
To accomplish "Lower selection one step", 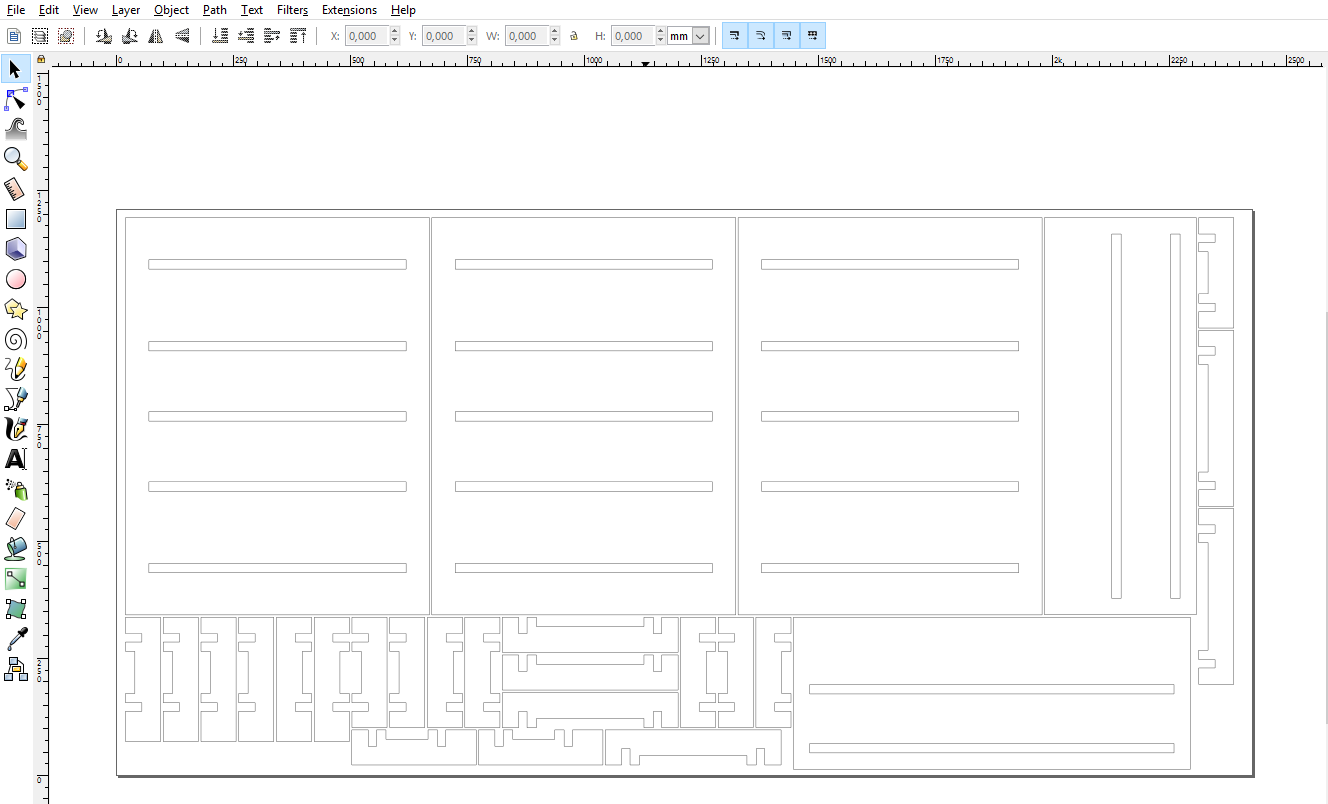I will point(246,36).
